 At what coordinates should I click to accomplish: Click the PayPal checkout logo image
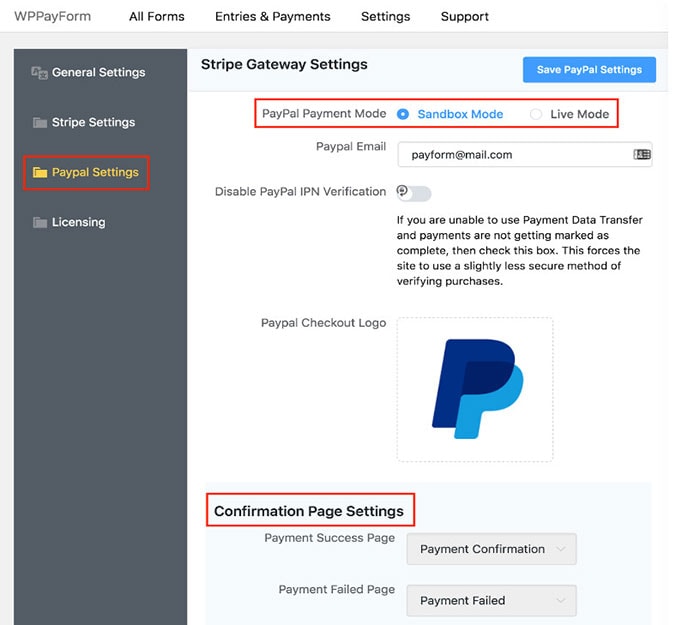click(475, 389)
